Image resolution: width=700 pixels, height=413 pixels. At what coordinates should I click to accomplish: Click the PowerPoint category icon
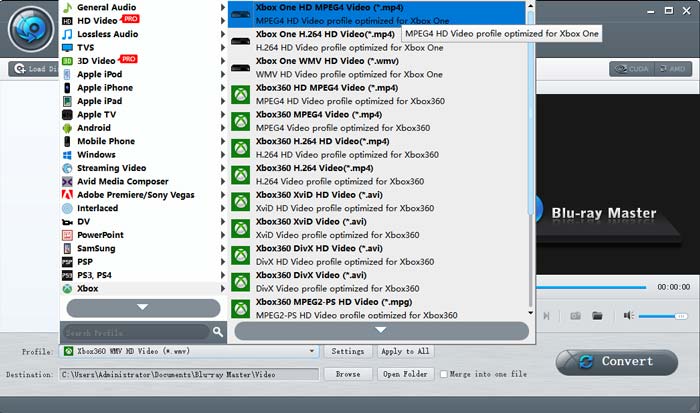tap(67, 235)
